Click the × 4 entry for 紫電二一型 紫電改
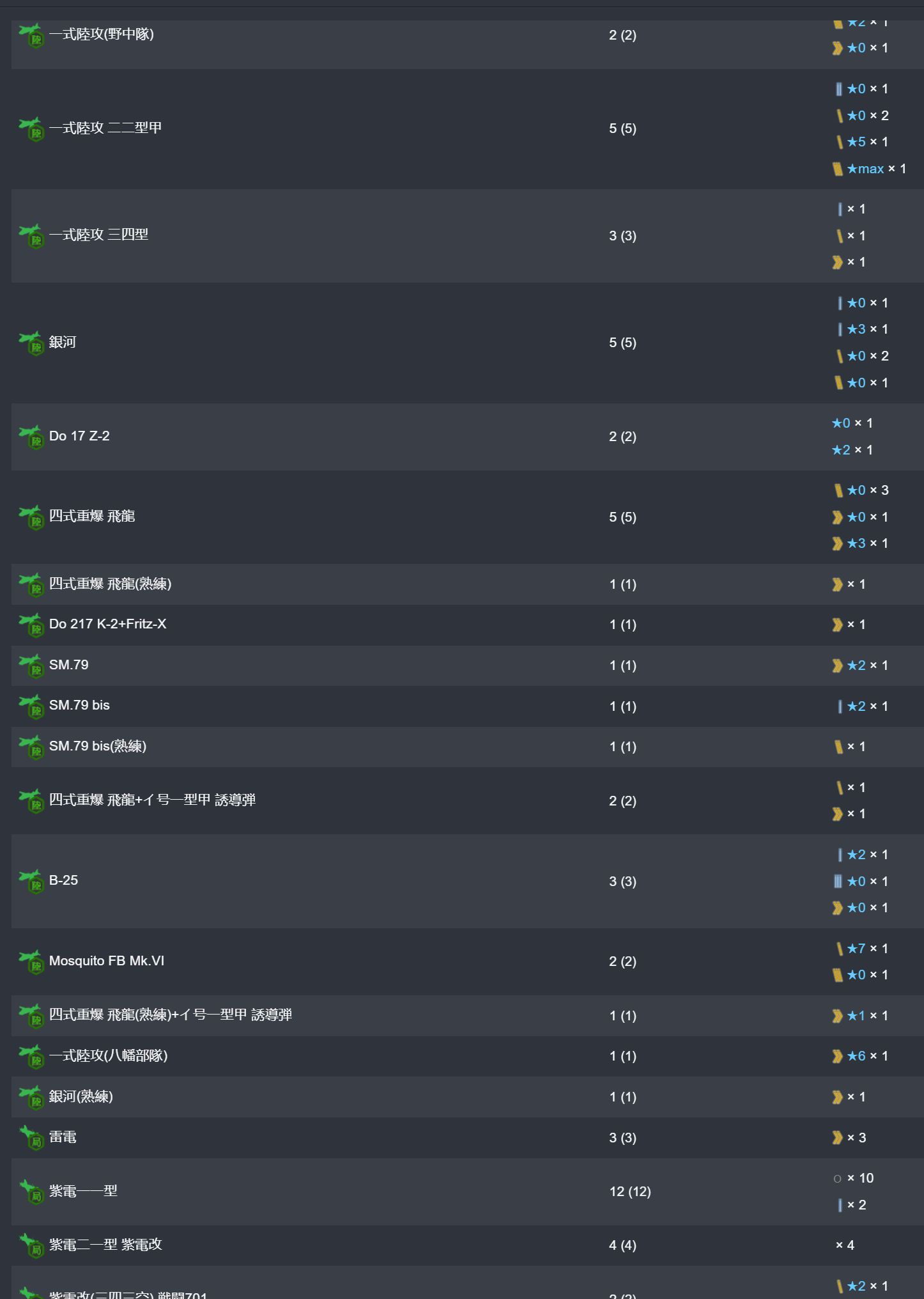Viewport: 924px width, 1299px height. coord(845,1245)
